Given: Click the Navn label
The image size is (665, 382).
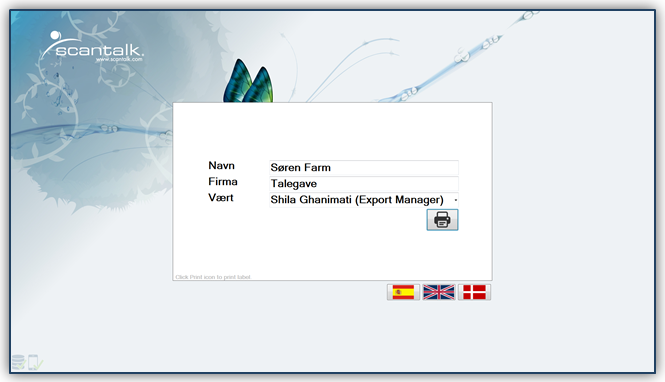Looking at the screenshot, I should (x=221, y=165).
